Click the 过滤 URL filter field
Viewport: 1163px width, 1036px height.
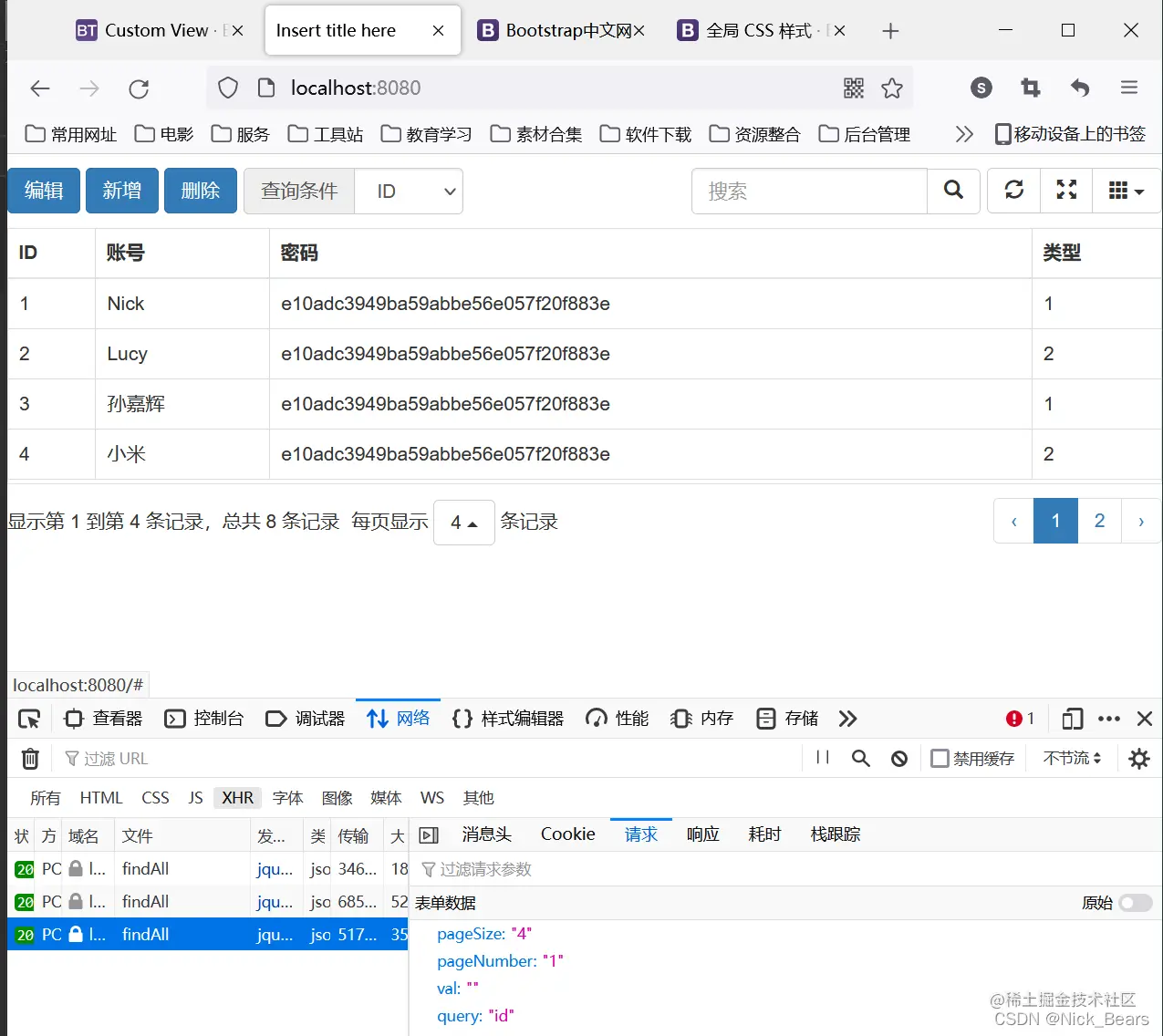[429, 759]
